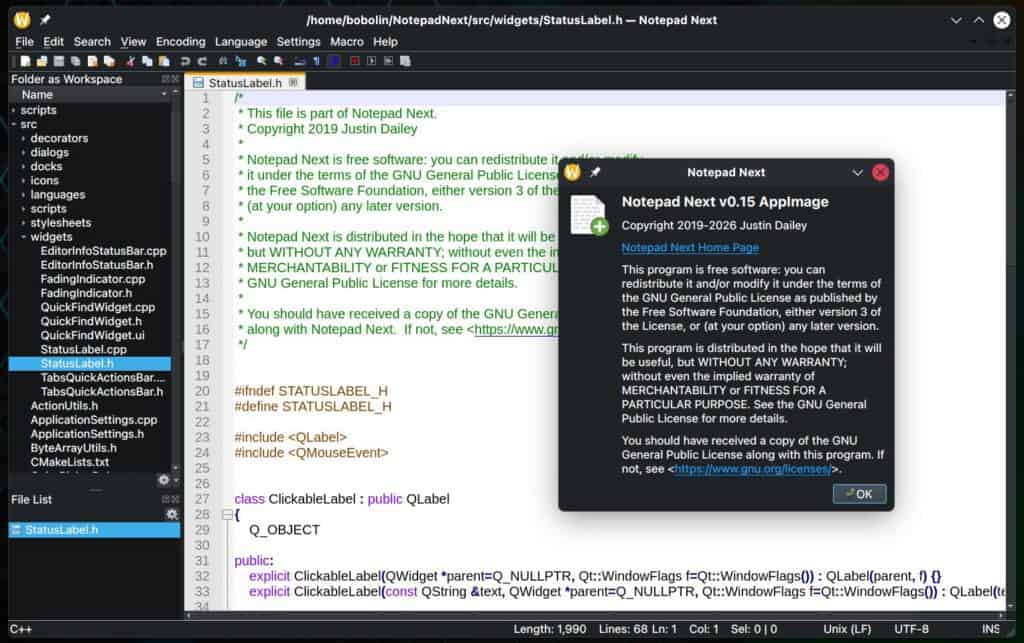Click the folder tree vertical scrollbar
Image resolution: width=1024 pixels, height=643 pixels.
[x=175, y=281]
